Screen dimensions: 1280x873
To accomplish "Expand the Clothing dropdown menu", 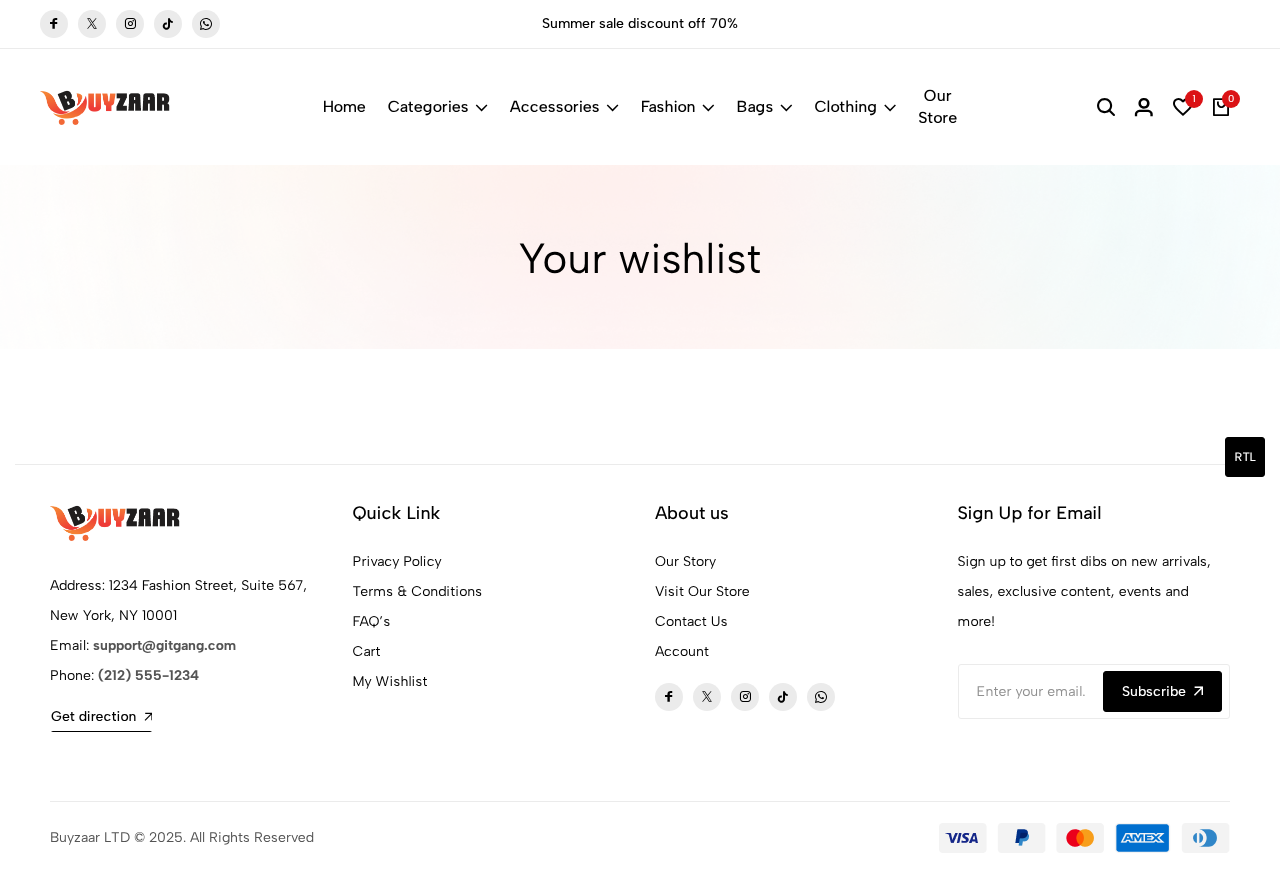I will (x=855, y=107).
